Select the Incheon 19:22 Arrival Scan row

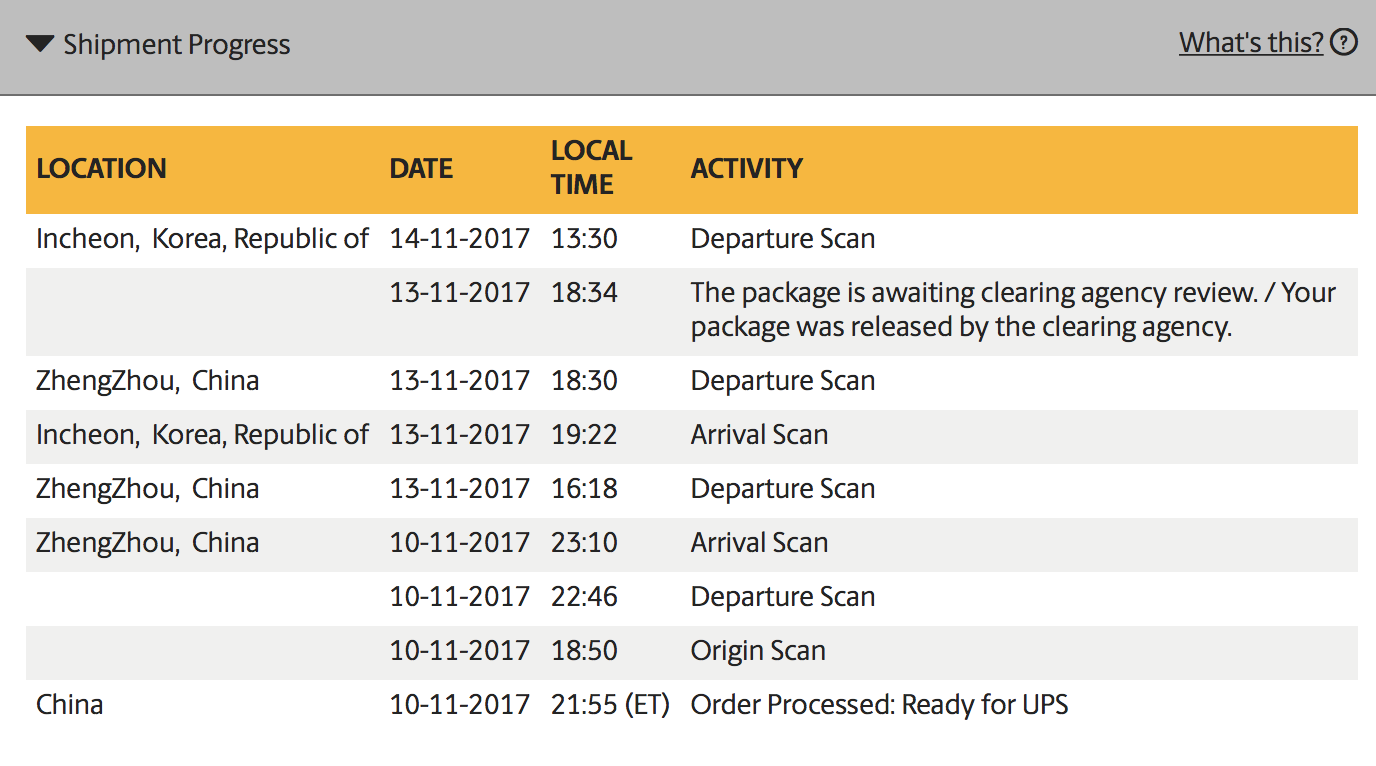tap(692, 435)
